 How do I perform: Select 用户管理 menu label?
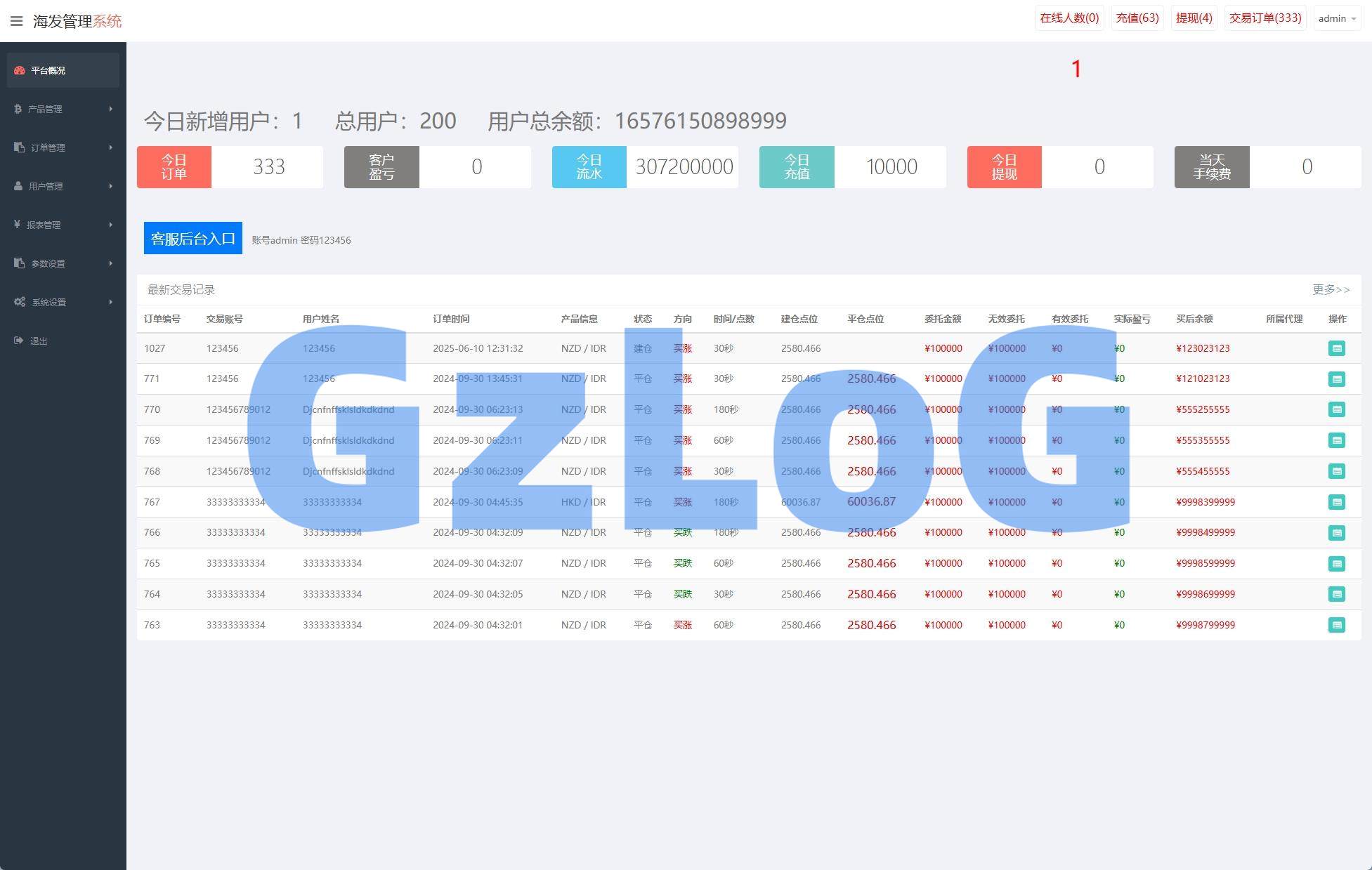coord(46,186)
